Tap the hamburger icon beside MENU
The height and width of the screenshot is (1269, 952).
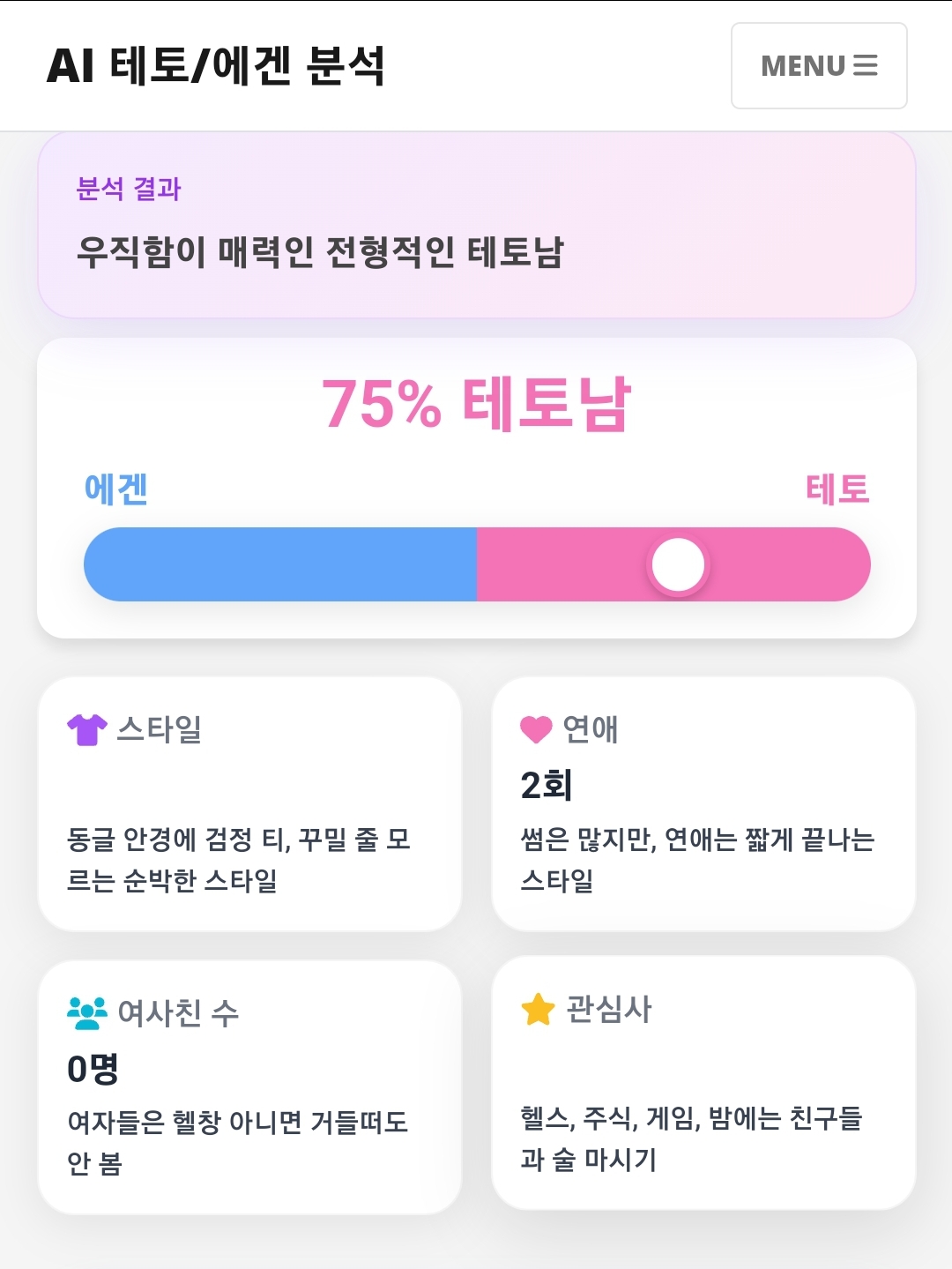[866, 66]
